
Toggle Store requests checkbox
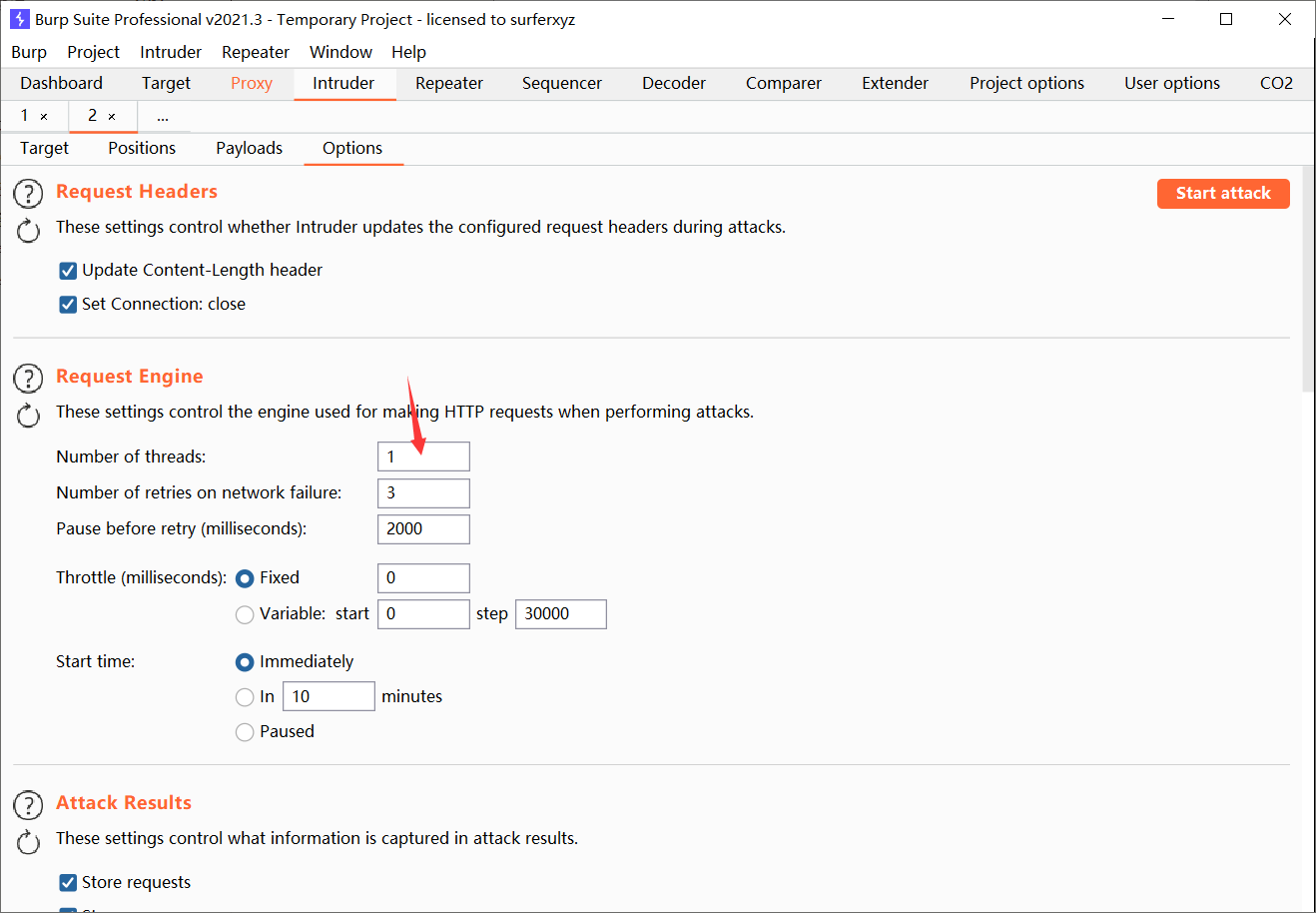tap(68, 883)
